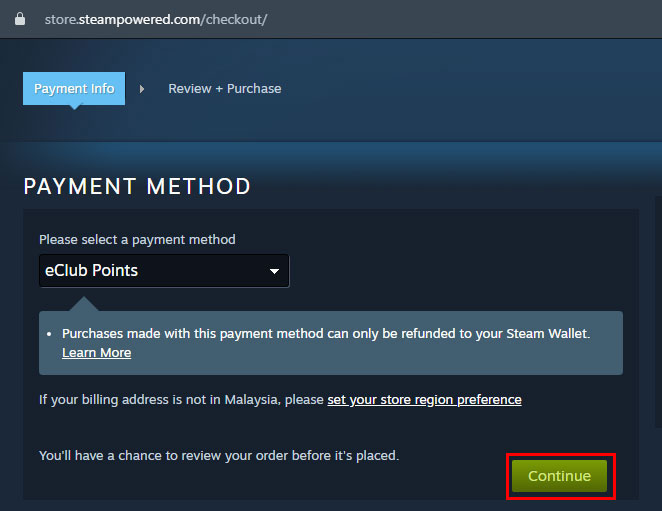The height and width of the screenshot is (511, 662).
Task: Click the padlock icon in the address bar
Action: coord(19,19)
